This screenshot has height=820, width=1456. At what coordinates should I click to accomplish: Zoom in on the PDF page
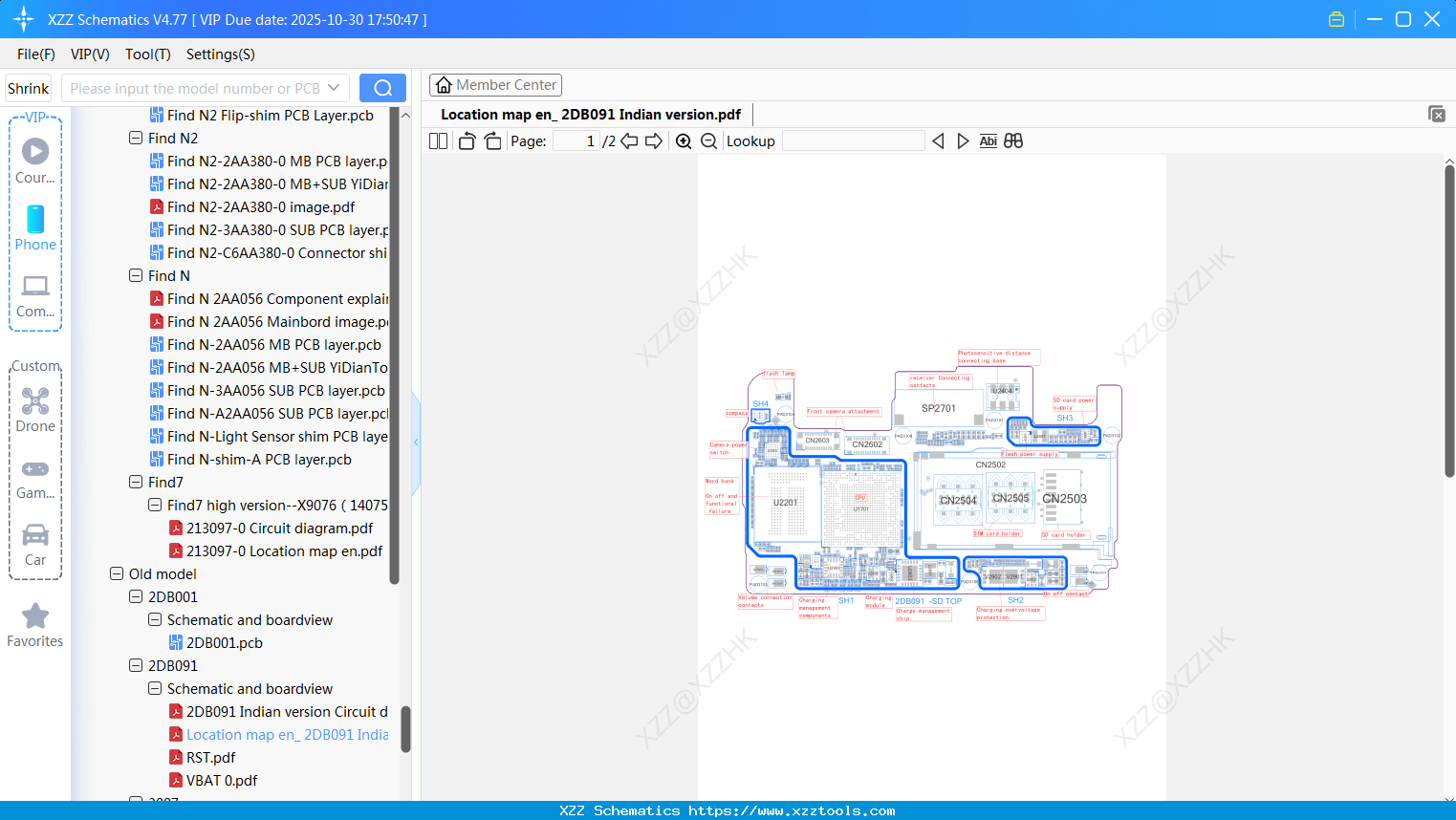684,141
